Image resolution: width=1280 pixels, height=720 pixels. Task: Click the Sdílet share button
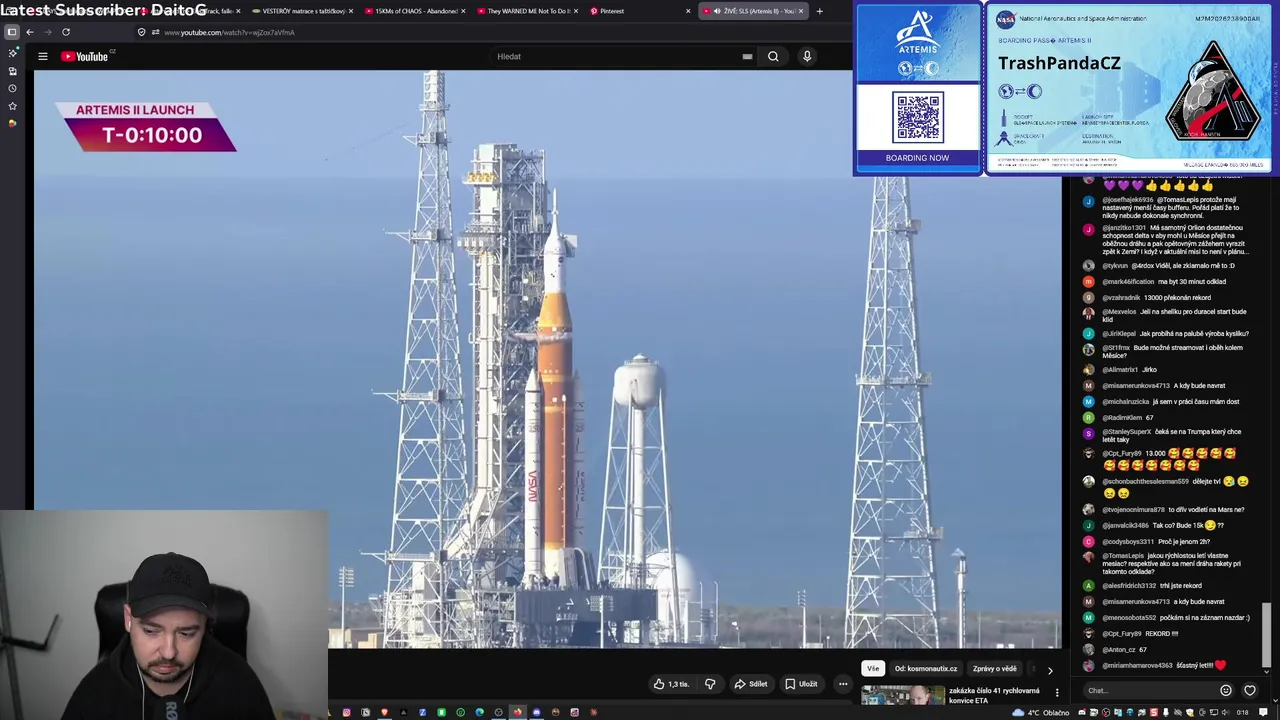click(x=751, y=684)
